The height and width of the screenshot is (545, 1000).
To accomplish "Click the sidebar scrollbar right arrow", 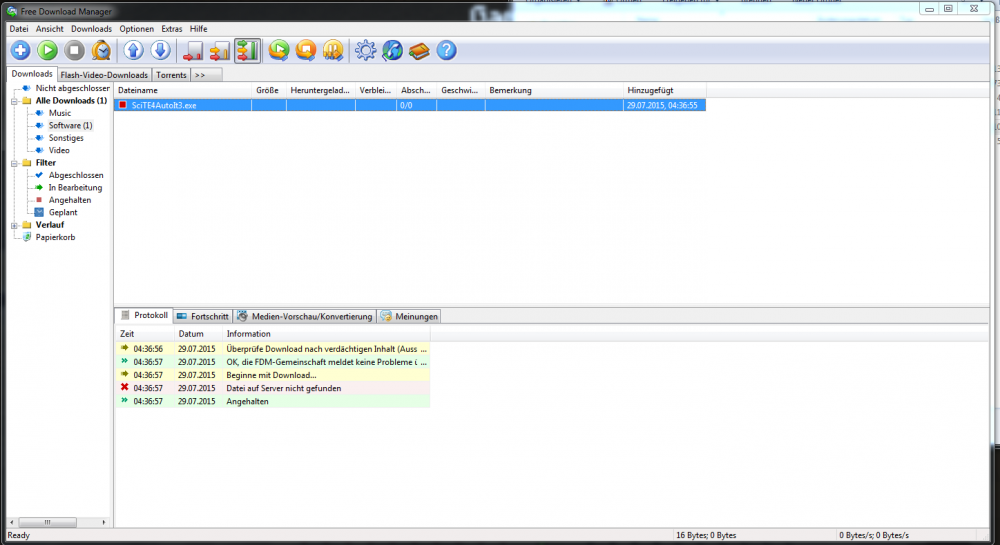I will coord(104,522).
